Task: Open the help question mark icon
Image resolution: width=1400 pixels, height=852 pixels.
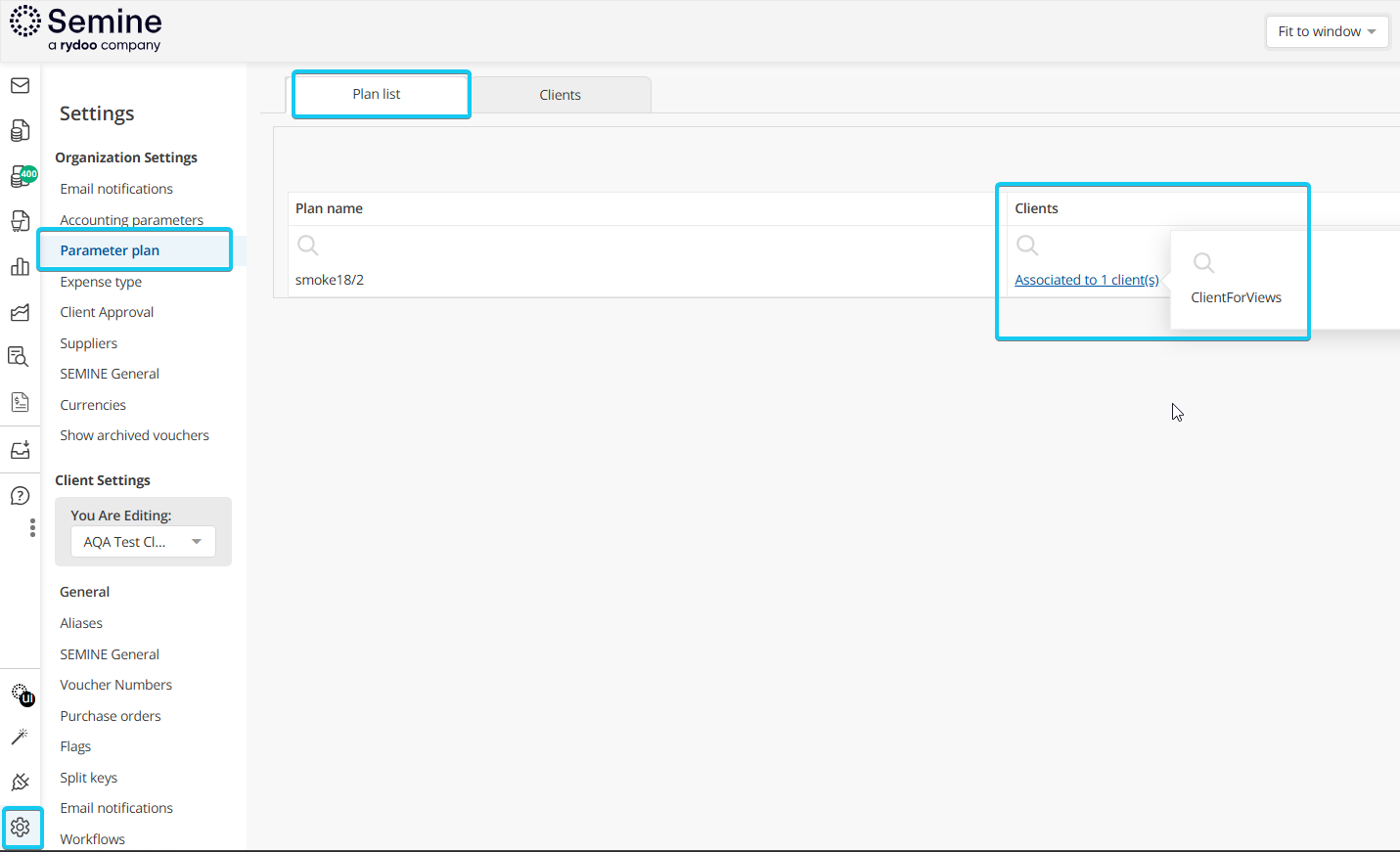Action: tap(20, 496)
